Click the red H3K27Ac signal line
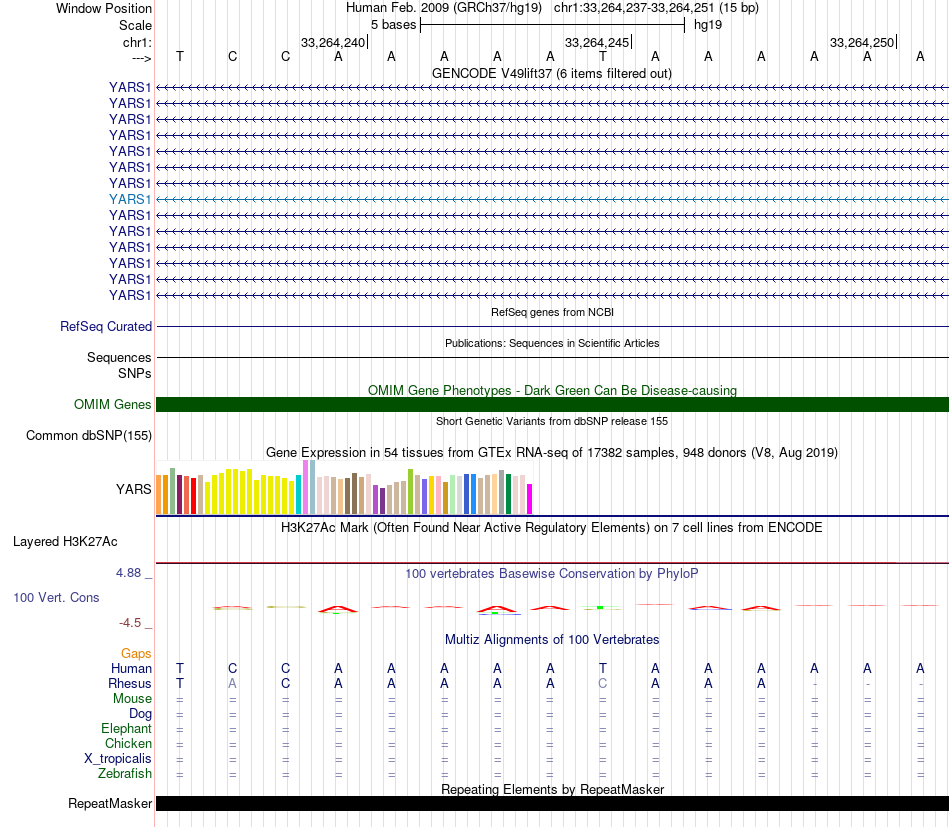 (x=552, y=563)
